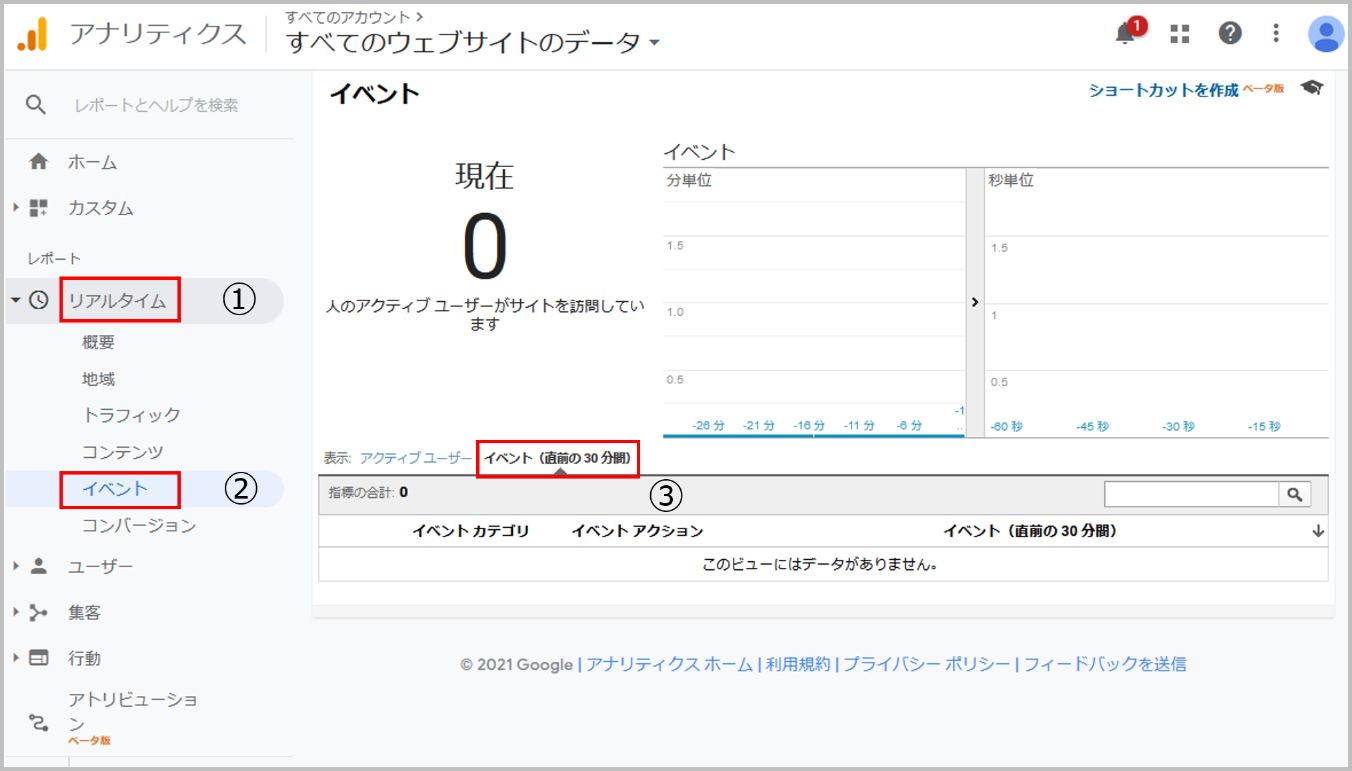The width and height of the screenshot is (1352, 771).
Task: Select コンバージョン under リアルタイム
Action: (139, 526)
